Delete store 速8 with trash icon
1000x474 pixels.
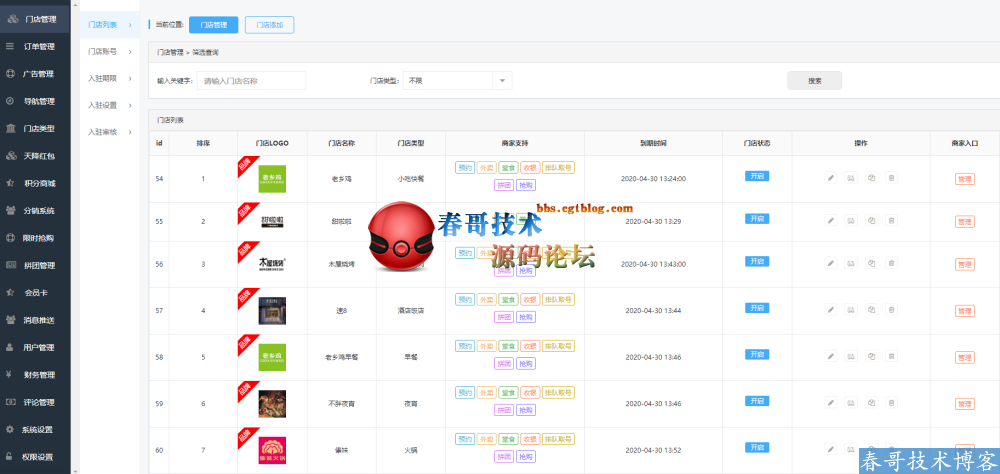892,309
